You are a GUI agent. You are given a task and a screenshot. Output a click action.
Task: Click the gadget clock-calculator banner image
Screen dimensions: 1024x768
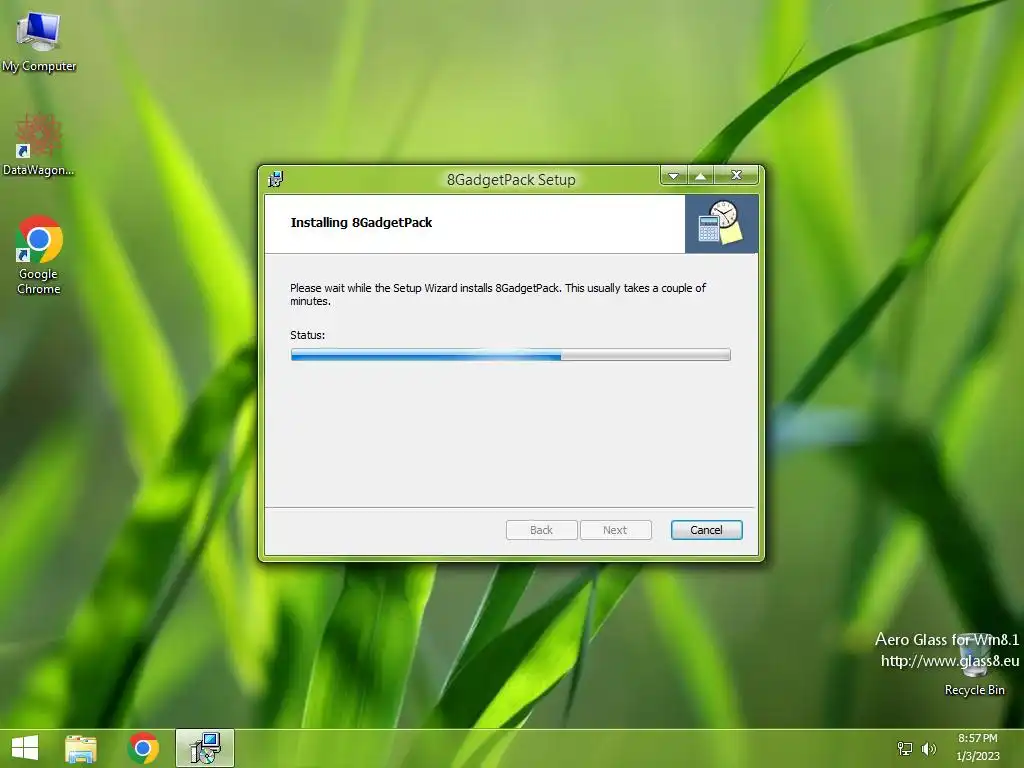[x=721, y=223]
